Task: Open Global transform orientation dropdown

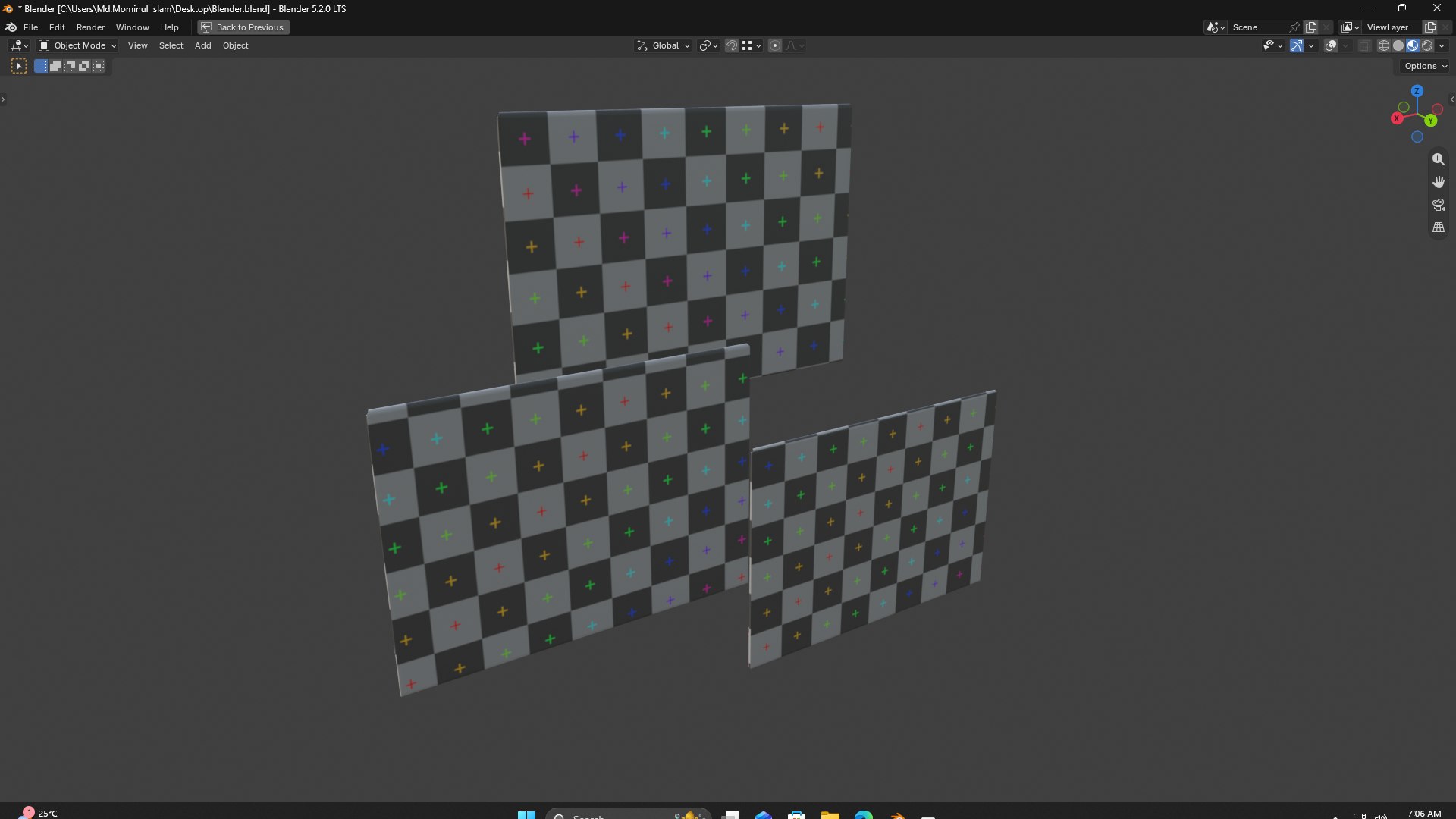Action: (664, 46)
